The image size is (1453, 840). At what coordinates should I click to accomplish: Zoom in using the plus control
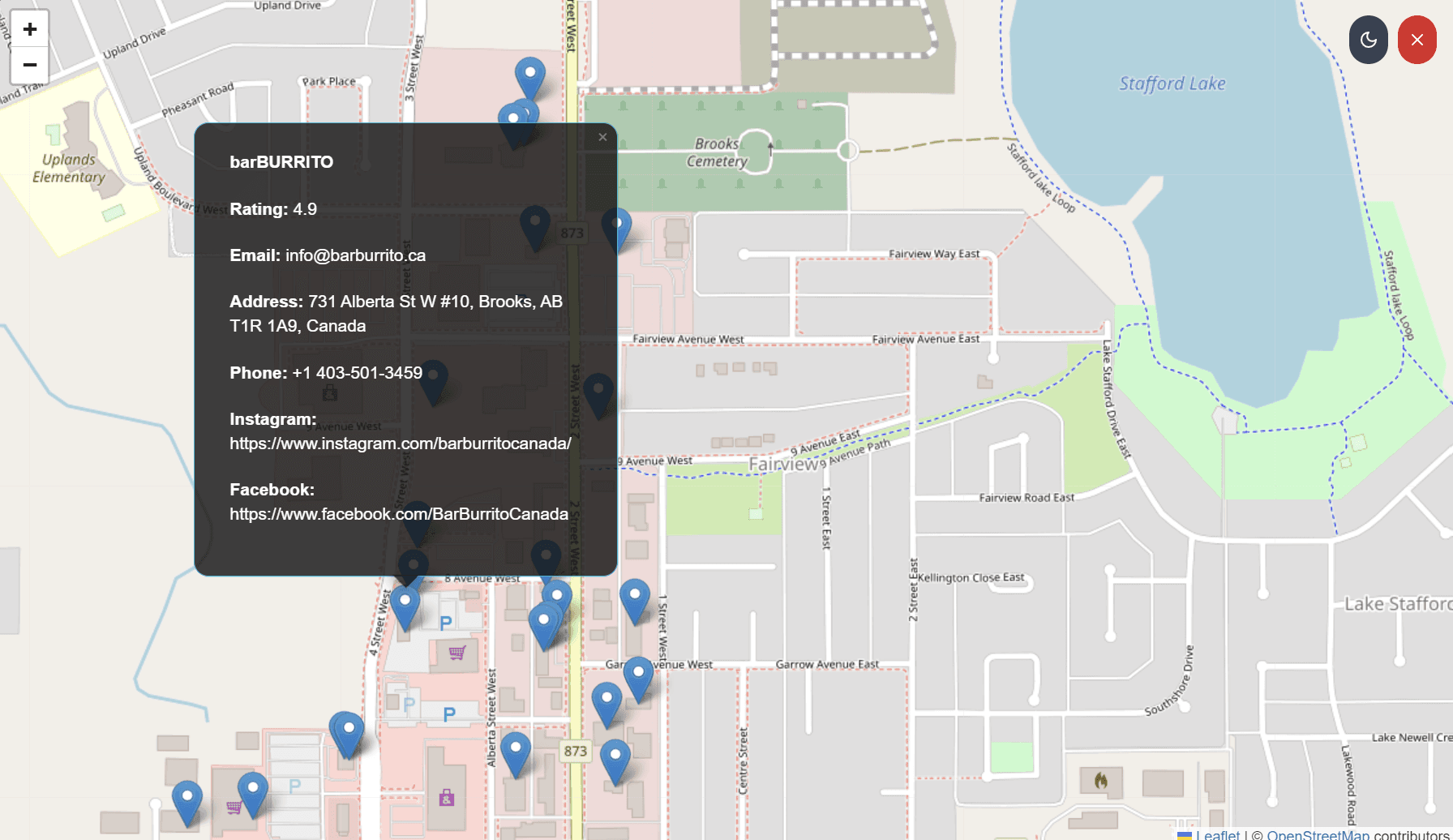(29, 28)
